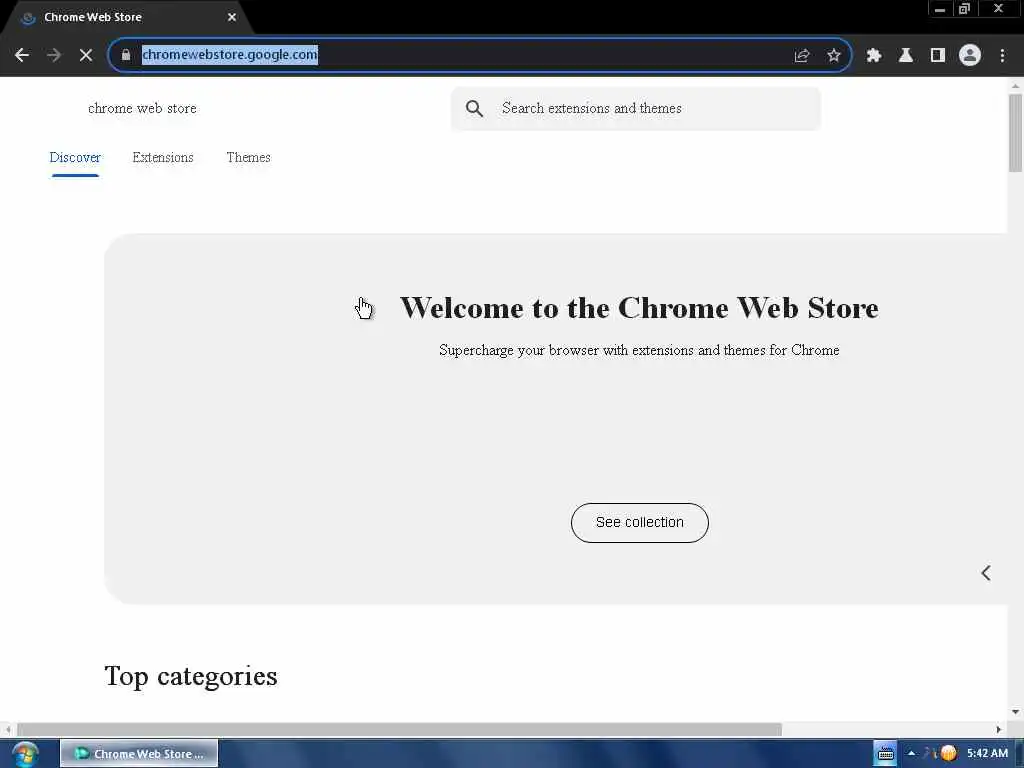
Task: Click the forward navigation arrow
Action: [54, 55]
